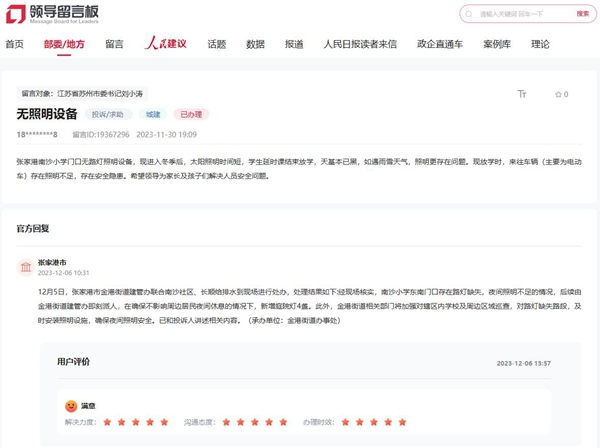Screen dimensions: 600x448
Task: Select the 部委/地方 navigation tab
Action: tap(64, 44)
